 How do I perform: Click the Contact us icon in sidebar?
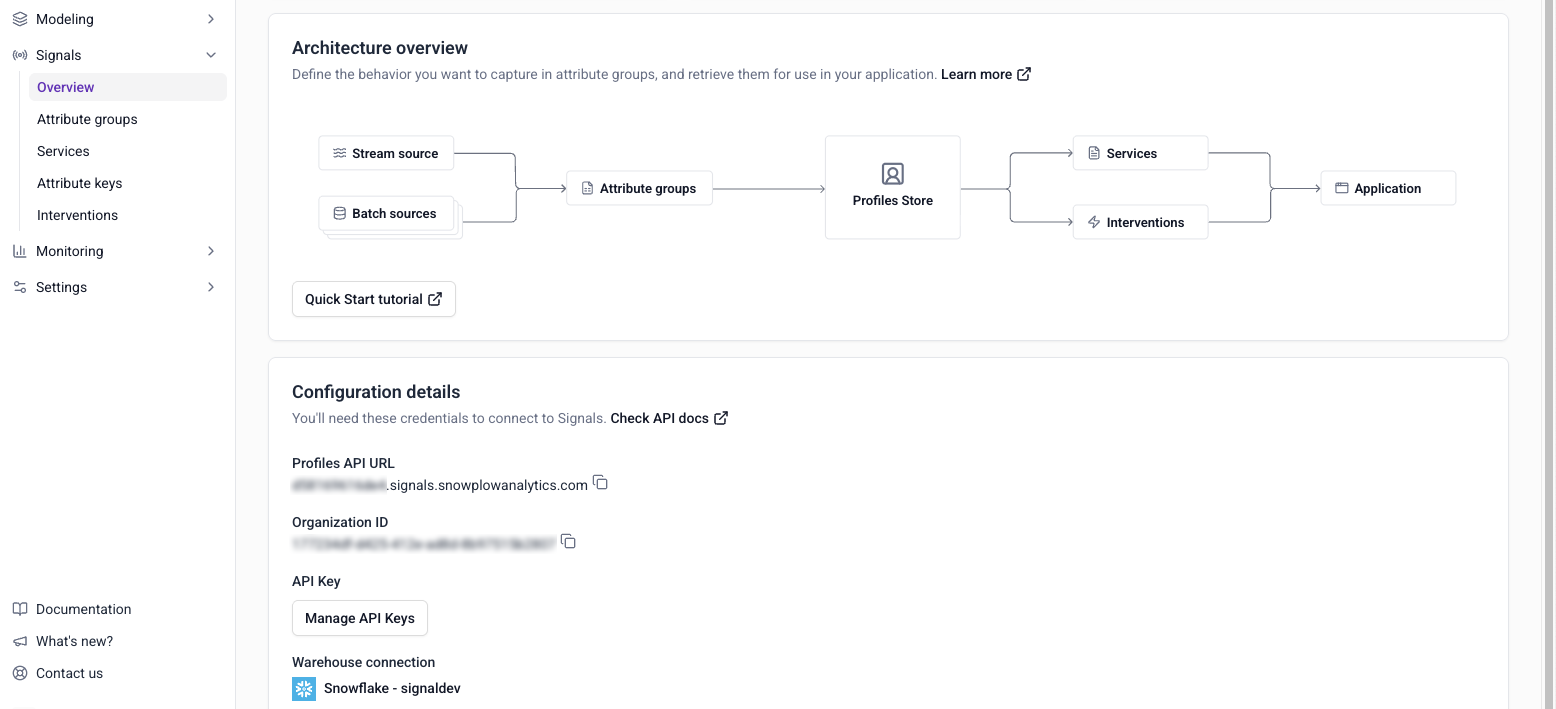(20, 672)
